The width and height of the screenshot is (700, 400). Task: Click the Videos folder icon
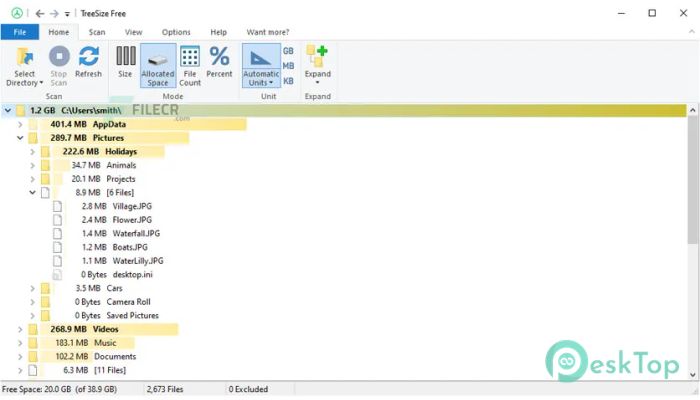coord(33,329)
